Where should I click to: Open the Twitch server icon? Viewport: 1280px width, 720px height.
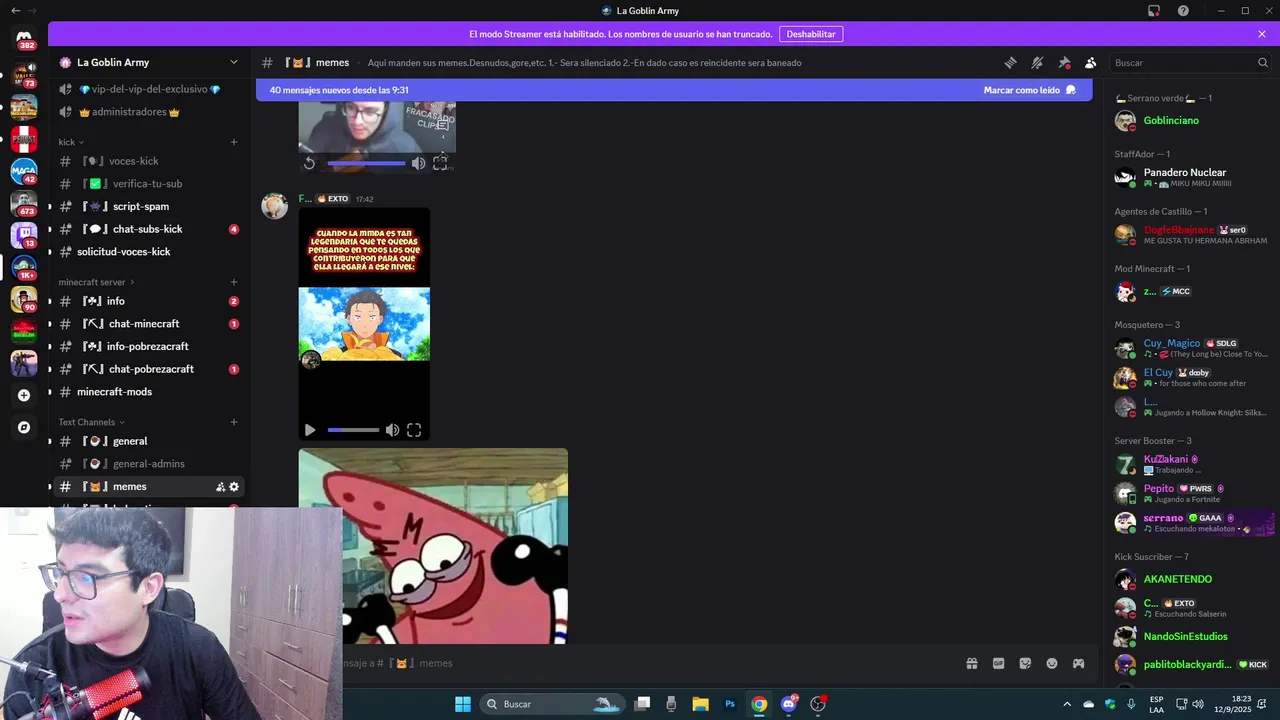click(24, 235)
